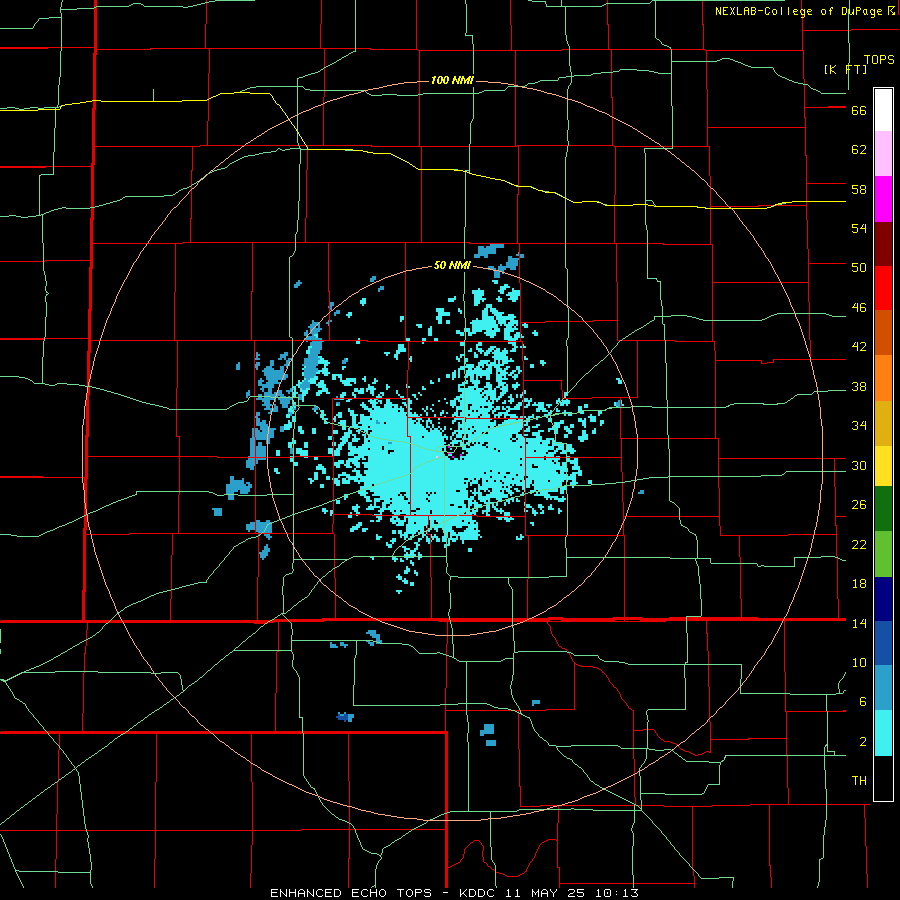Select the 38 legend number
The image size is (900, 900).
tap(859, 387)
